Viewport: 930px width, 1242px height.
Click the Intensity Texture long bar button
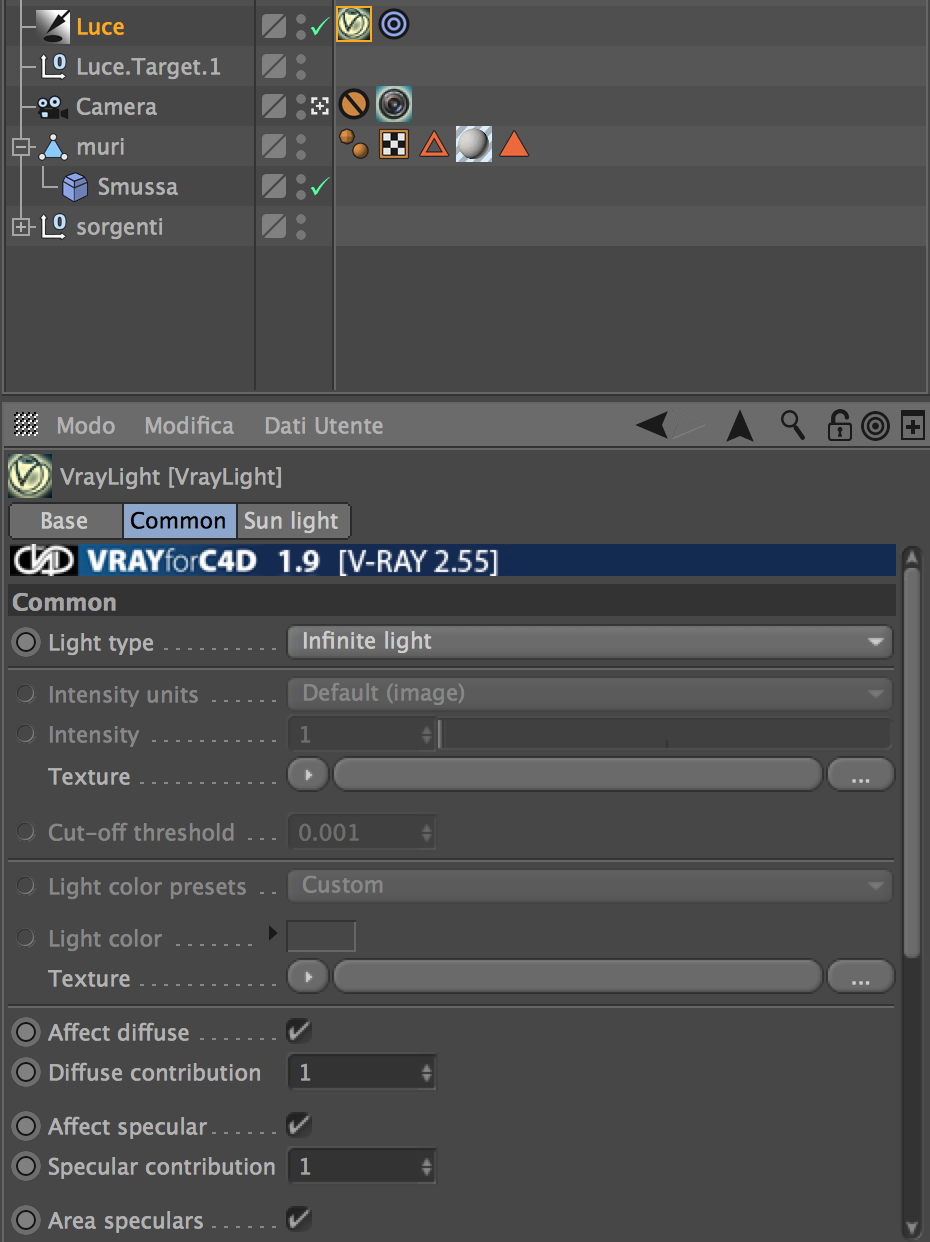(x=577, y=775)
